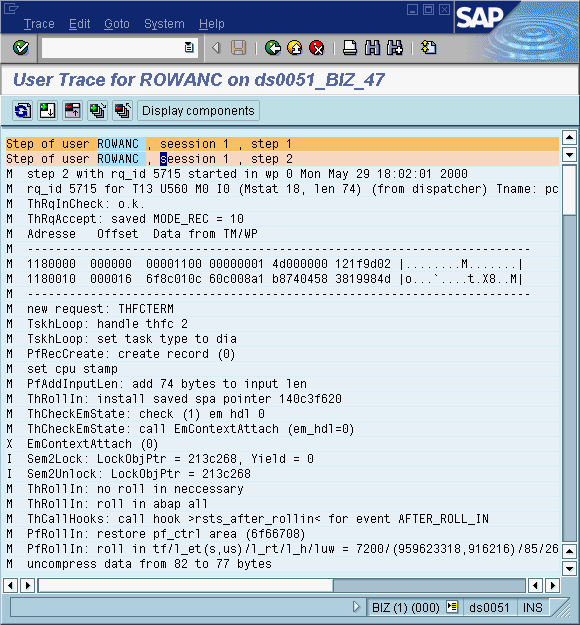Click the lower scroll-down arrow of the trace list

tap(569, 568)
